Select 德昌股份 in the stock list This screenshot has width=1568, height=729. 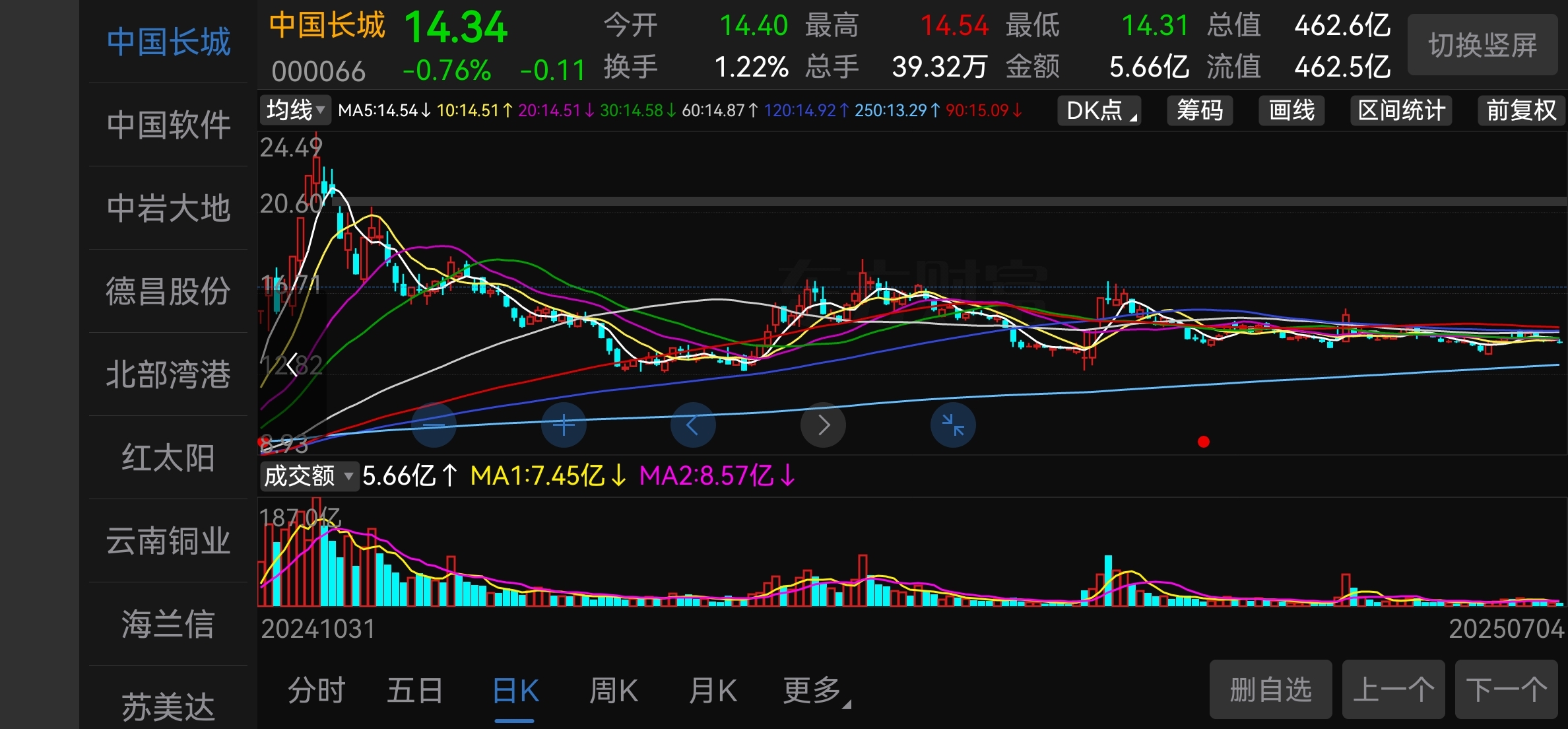click(168, 291)
